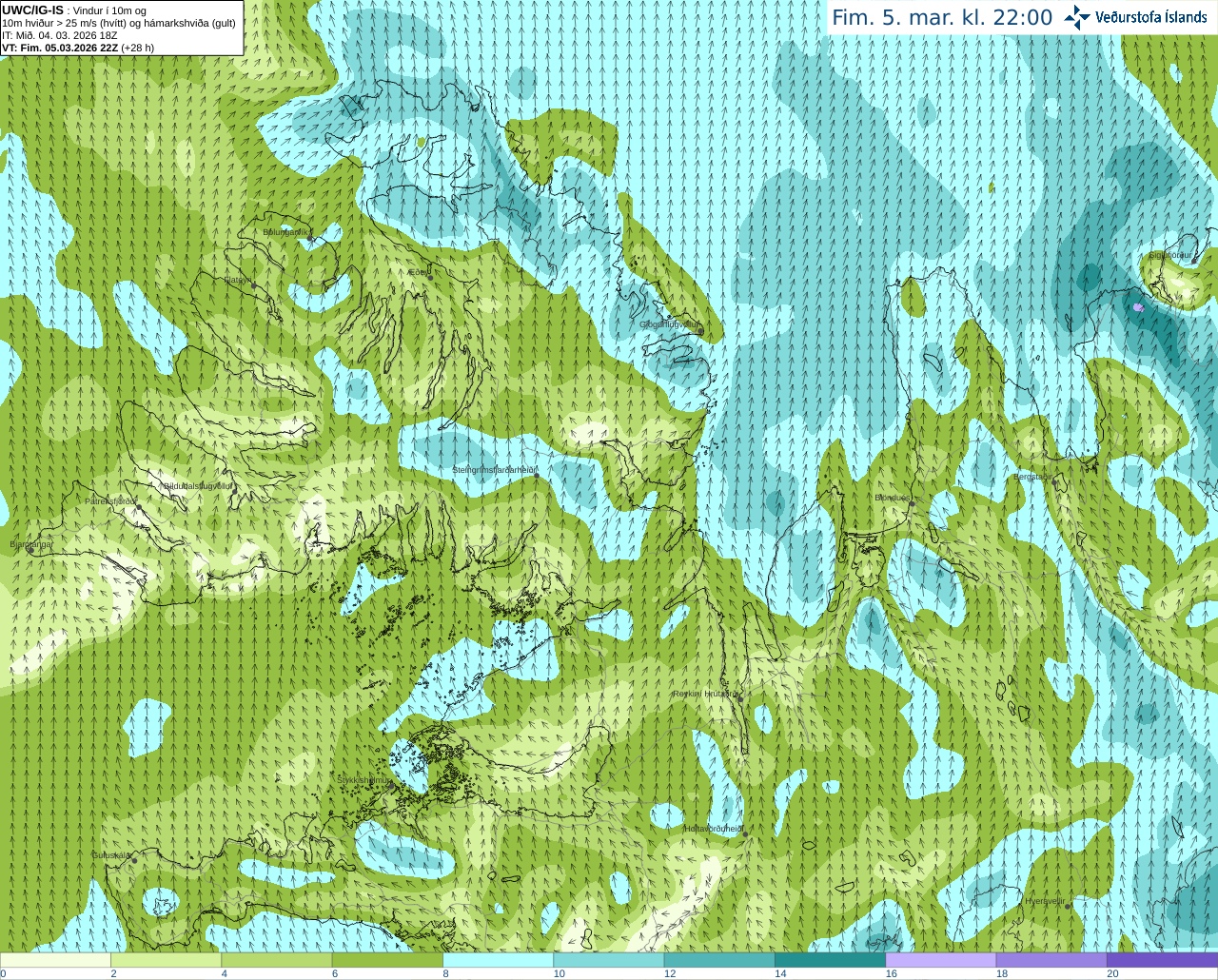
Task: Click the VT: Fim. 05.03.2026 22Z valid time line
Action: [x=78, y=48]
